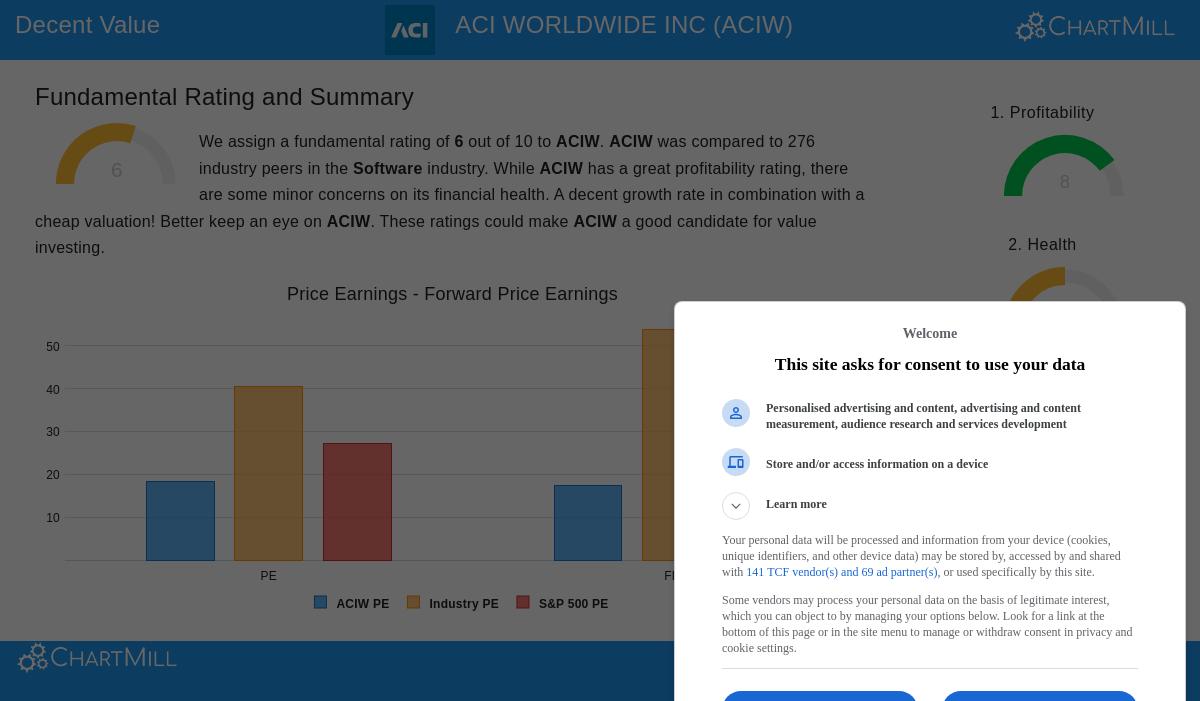The width and height of the screenshot is (1200, 701).
Task: Click the Fundamental Rating and Summary heading
Action: pos(224,97)
